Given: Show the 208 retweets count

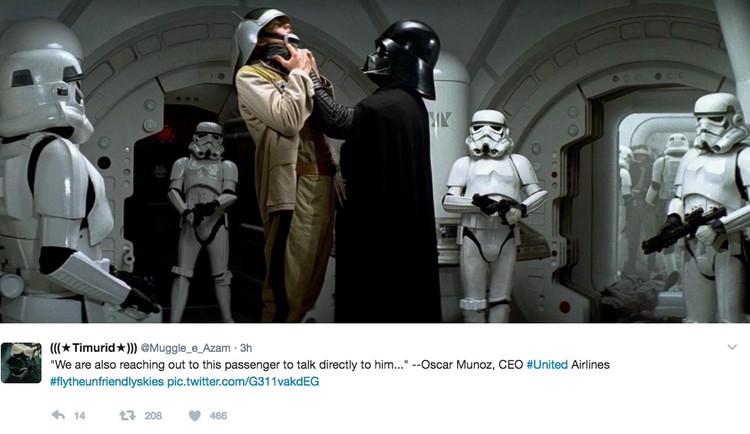Looking at the screenshot, I should (x=153, y=416).
